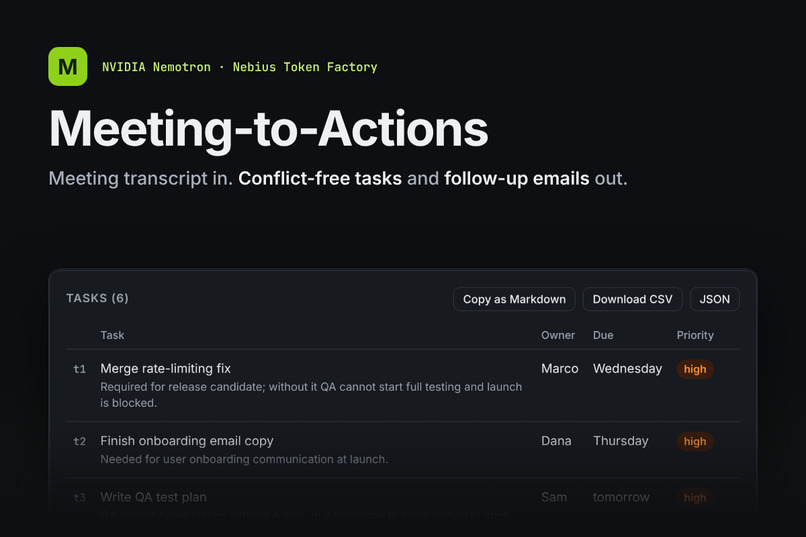Open the JSON export button

(x=715, y=299)
